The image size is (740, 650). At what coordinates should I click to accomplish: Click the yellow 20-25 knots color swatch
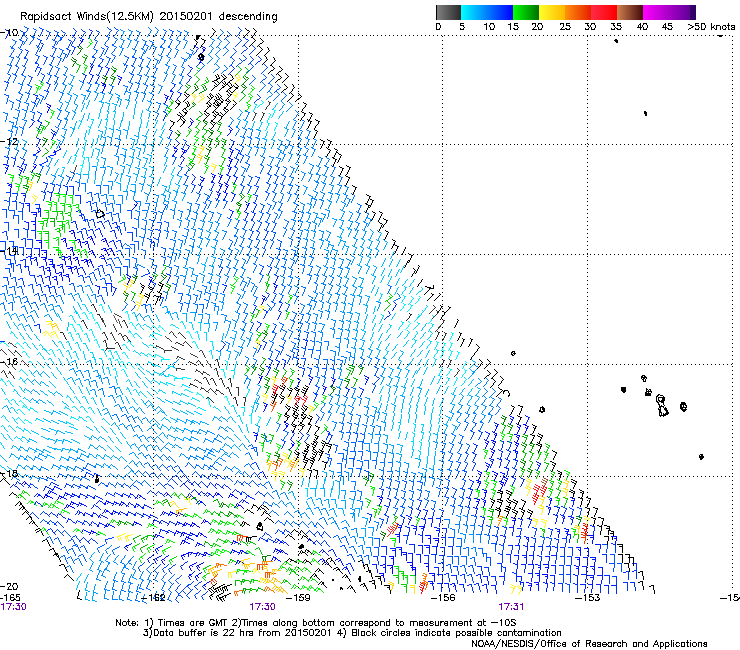552,12
